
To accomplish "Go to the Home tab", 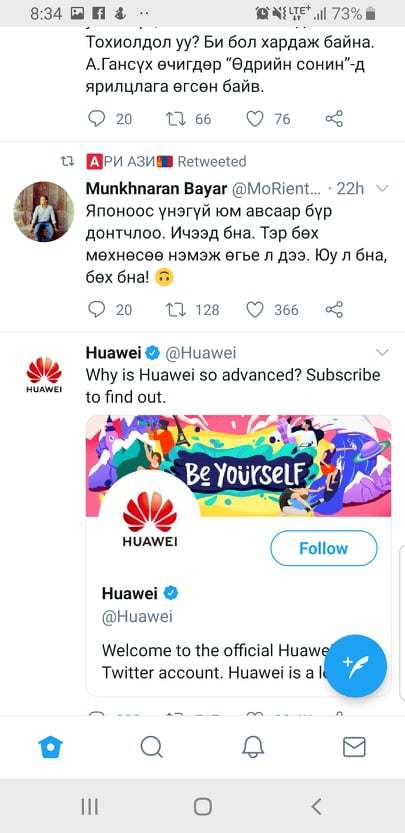I will click(x=51, y=747).
